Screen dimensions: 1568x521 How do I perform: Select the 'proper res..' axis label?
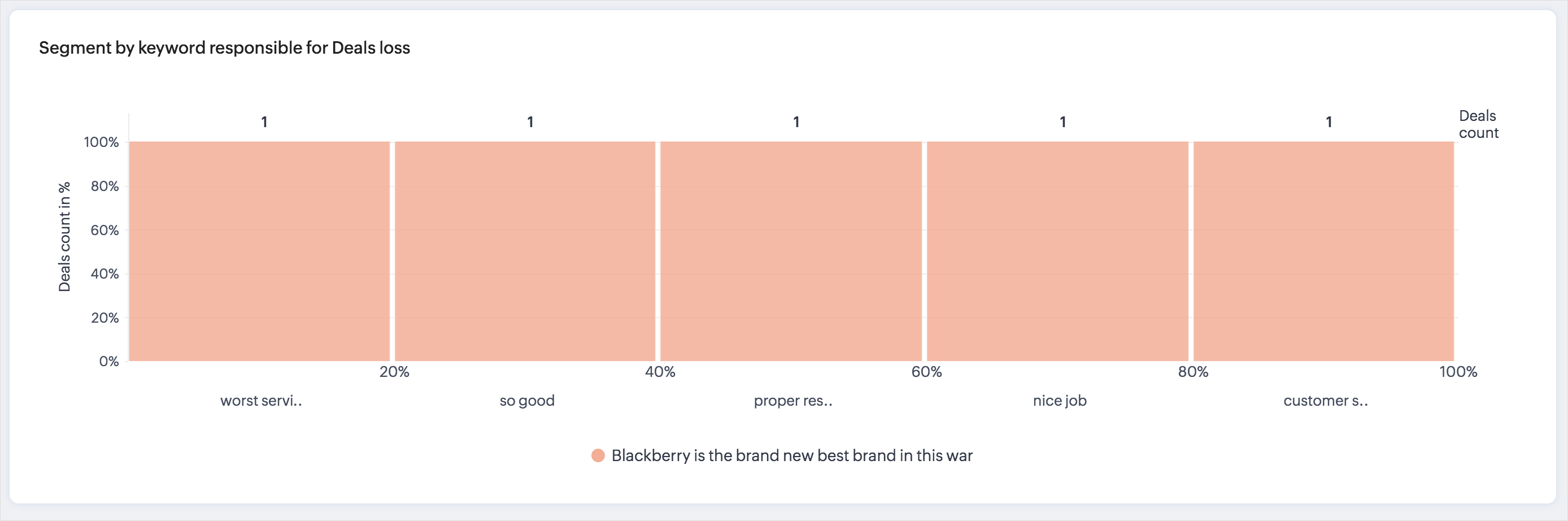792,401
